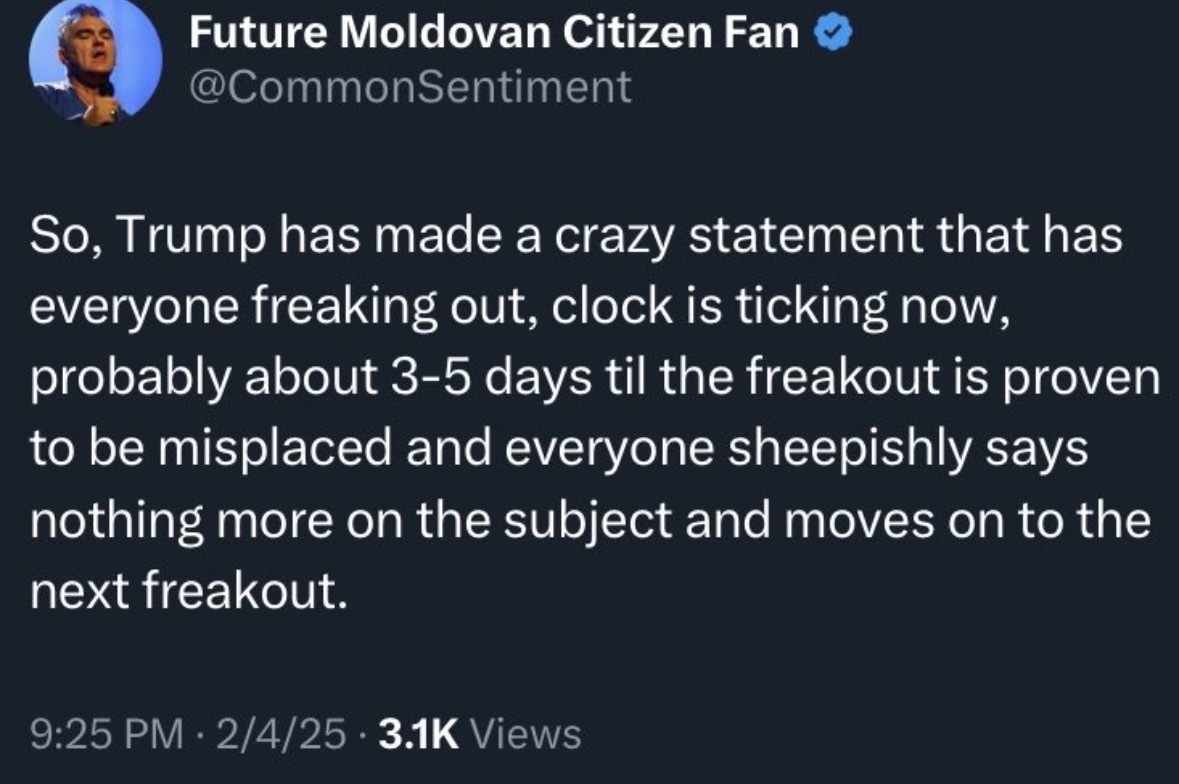Click the word probably starting the third line
Image resolution: width=1179 pixels, height=784 pixels.
[x=130, y=378]
